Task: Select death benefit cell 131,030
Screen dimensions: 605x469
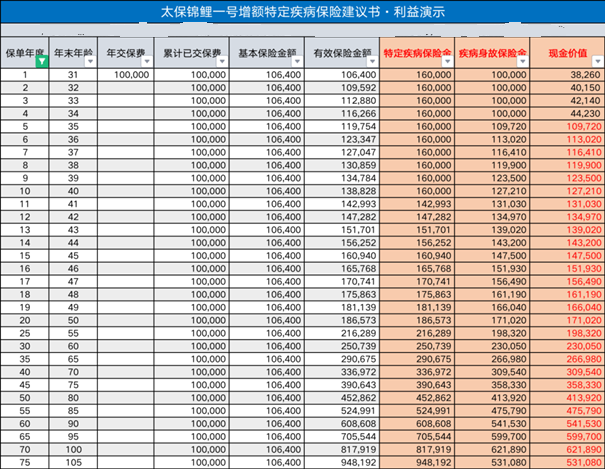Action: pos(492,204)
